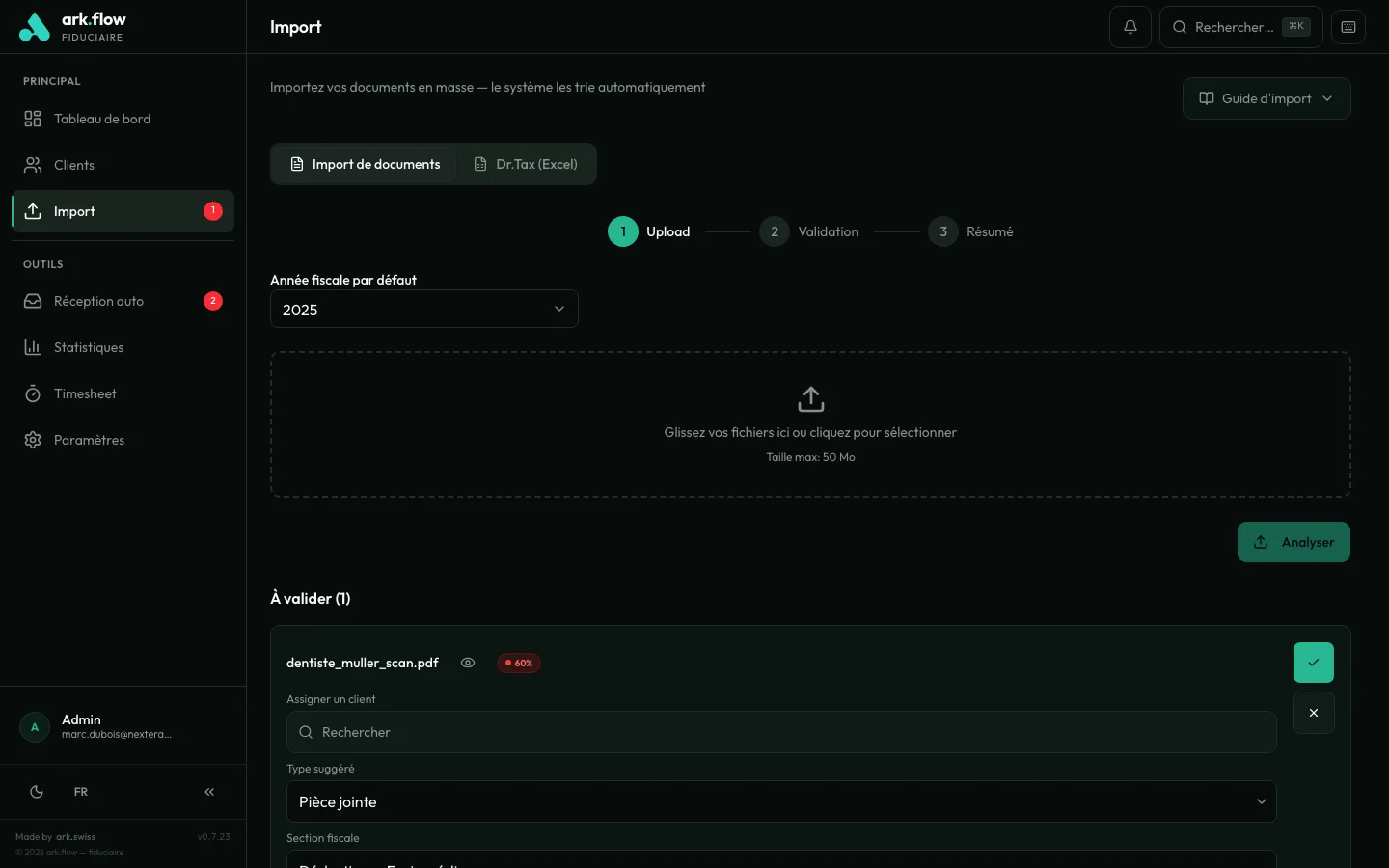Click the Analyser button
1389x868 pixels.
coord(1293,542)
